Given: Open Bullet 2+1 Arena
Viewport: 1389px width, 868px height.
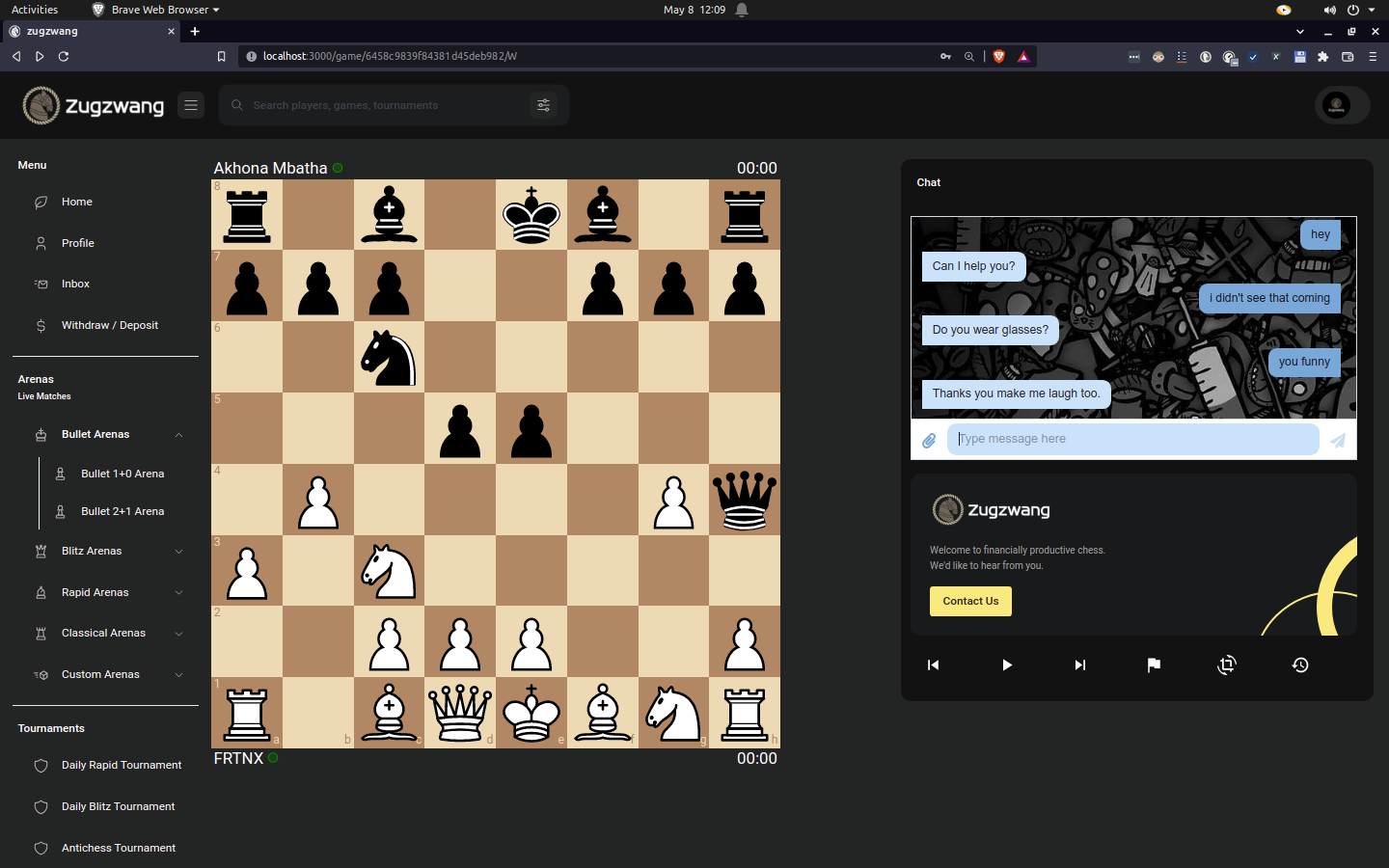Looking at the screenshot, I should tap(123, 512).
